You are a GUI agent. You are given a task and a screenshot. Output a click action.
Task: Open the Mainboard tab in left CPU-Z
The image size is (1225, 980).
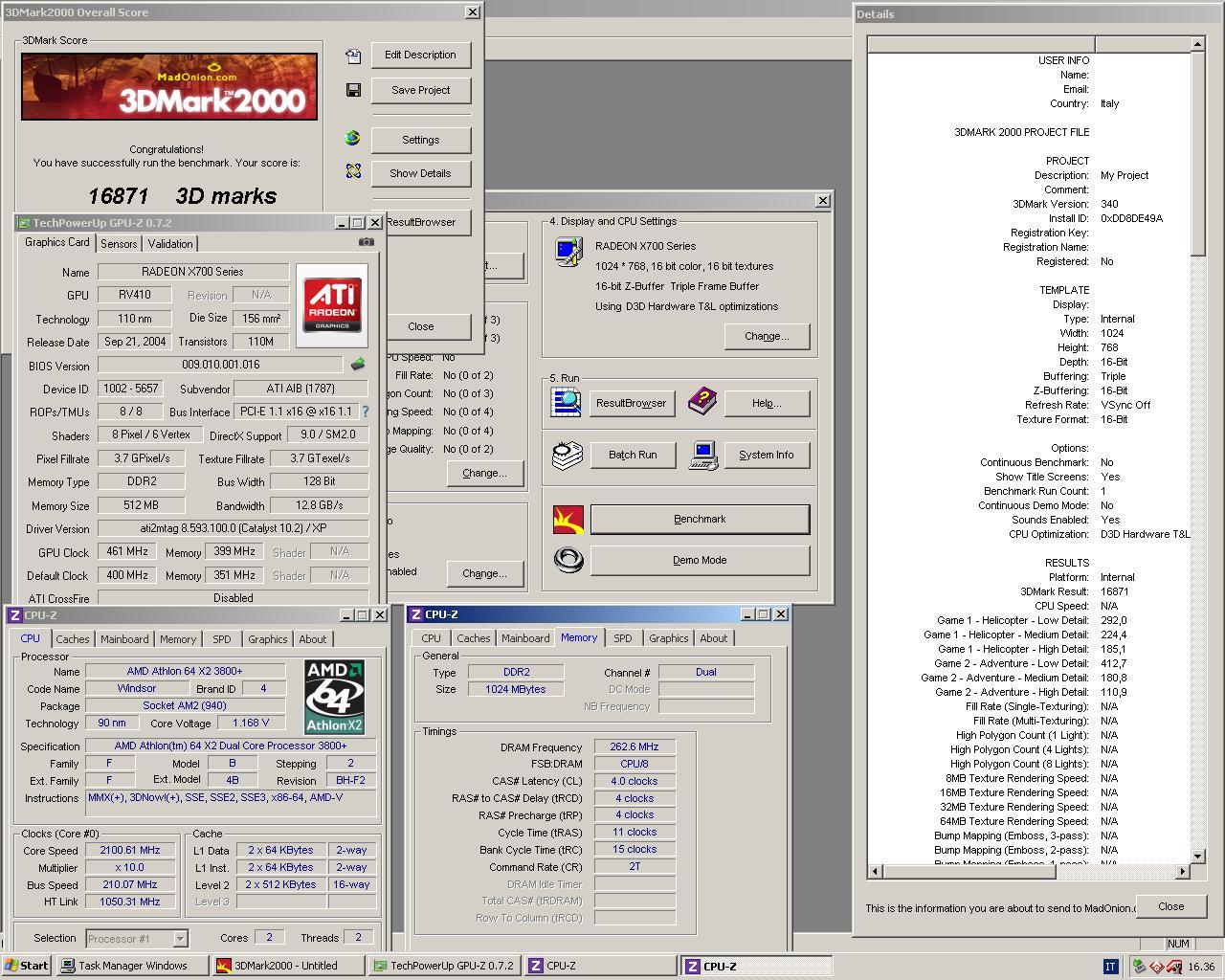[124, 639]
